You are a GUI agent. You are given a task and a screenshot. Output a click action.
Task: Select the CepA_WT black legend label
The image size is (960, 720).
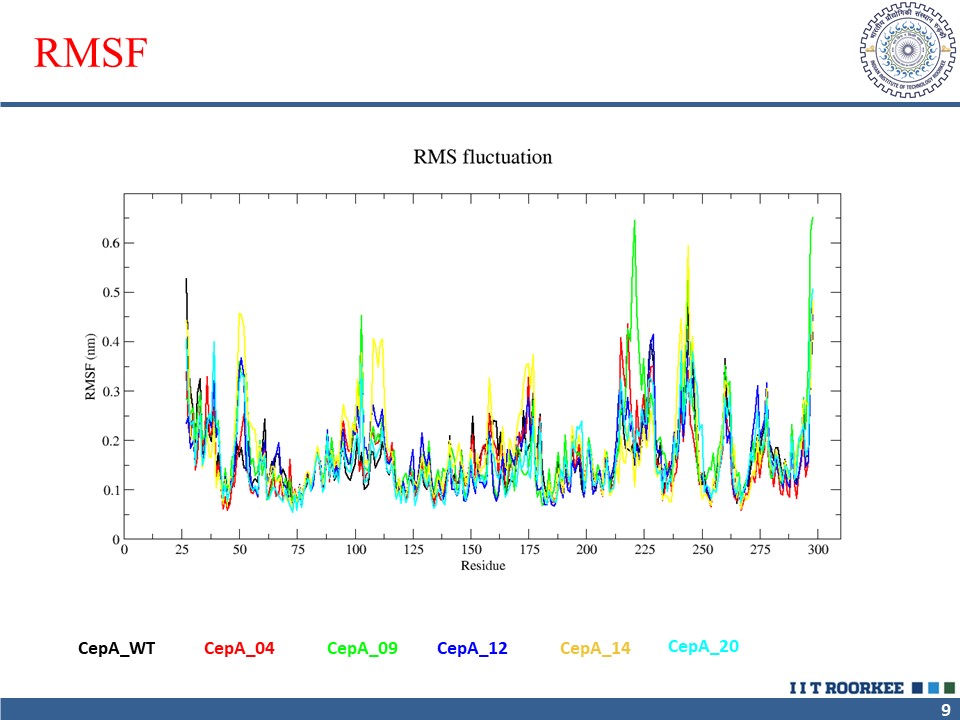pyautogui.click(x=117, y=649)
